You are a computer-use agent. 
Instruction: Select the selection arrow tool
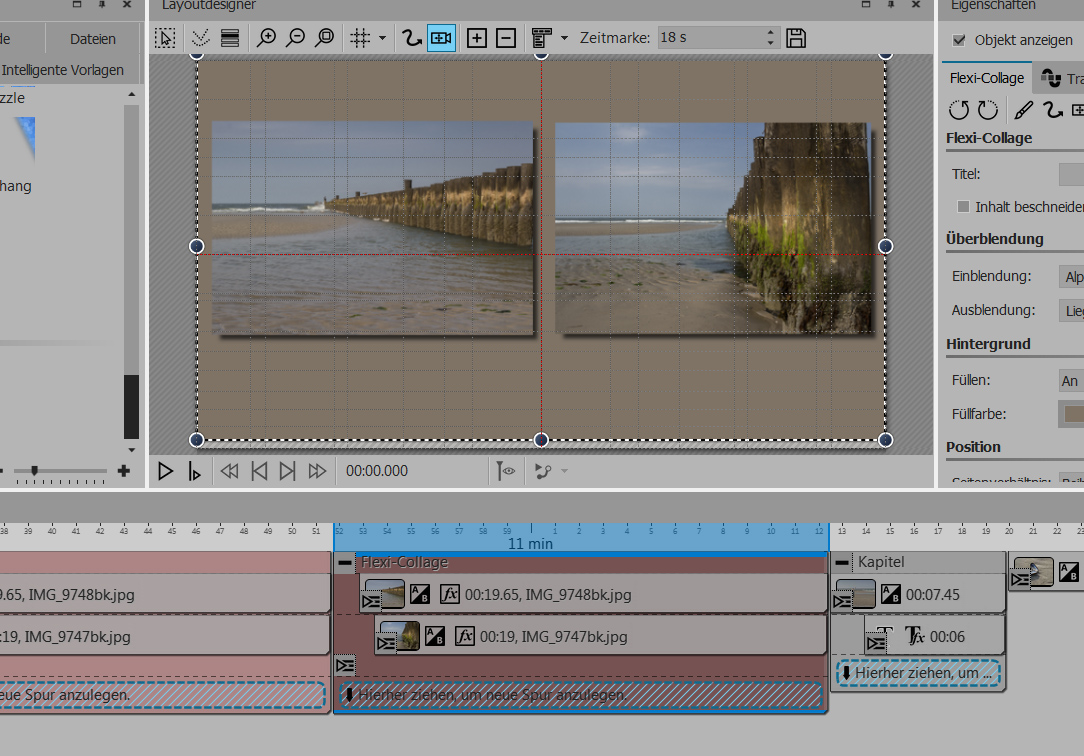pos(166,39)
